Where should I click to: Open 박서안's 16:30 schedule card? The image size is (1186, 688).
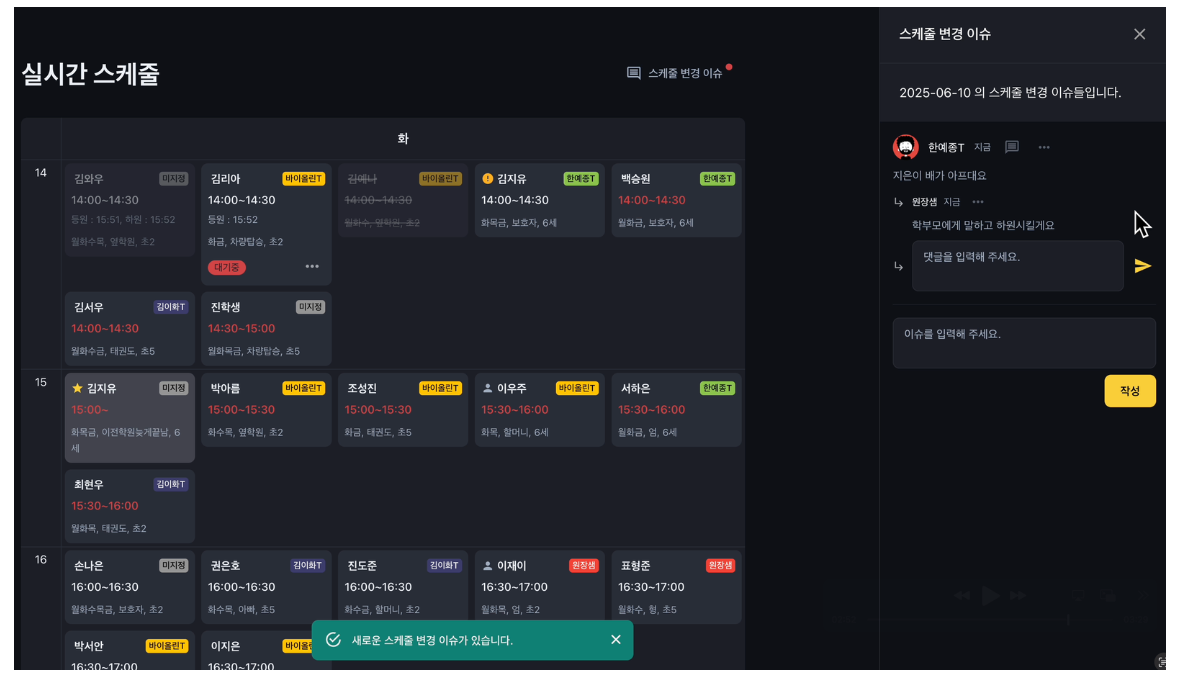[x=129, y=650]
